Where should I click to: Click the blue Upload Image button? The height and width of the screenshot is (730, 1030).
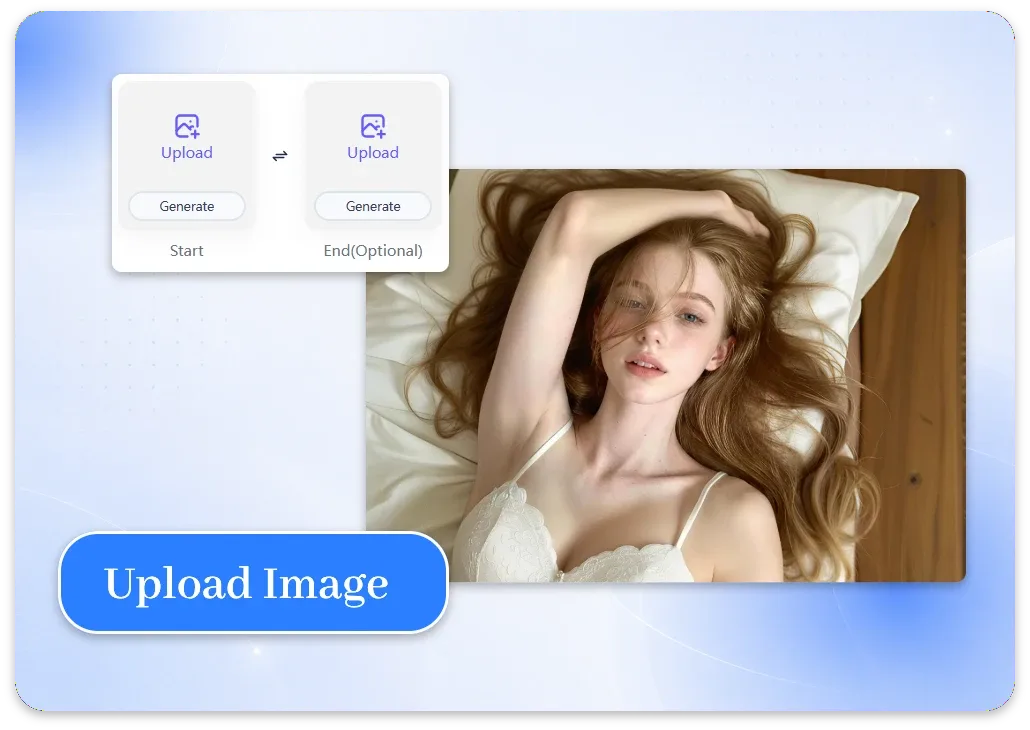(254, 583)
